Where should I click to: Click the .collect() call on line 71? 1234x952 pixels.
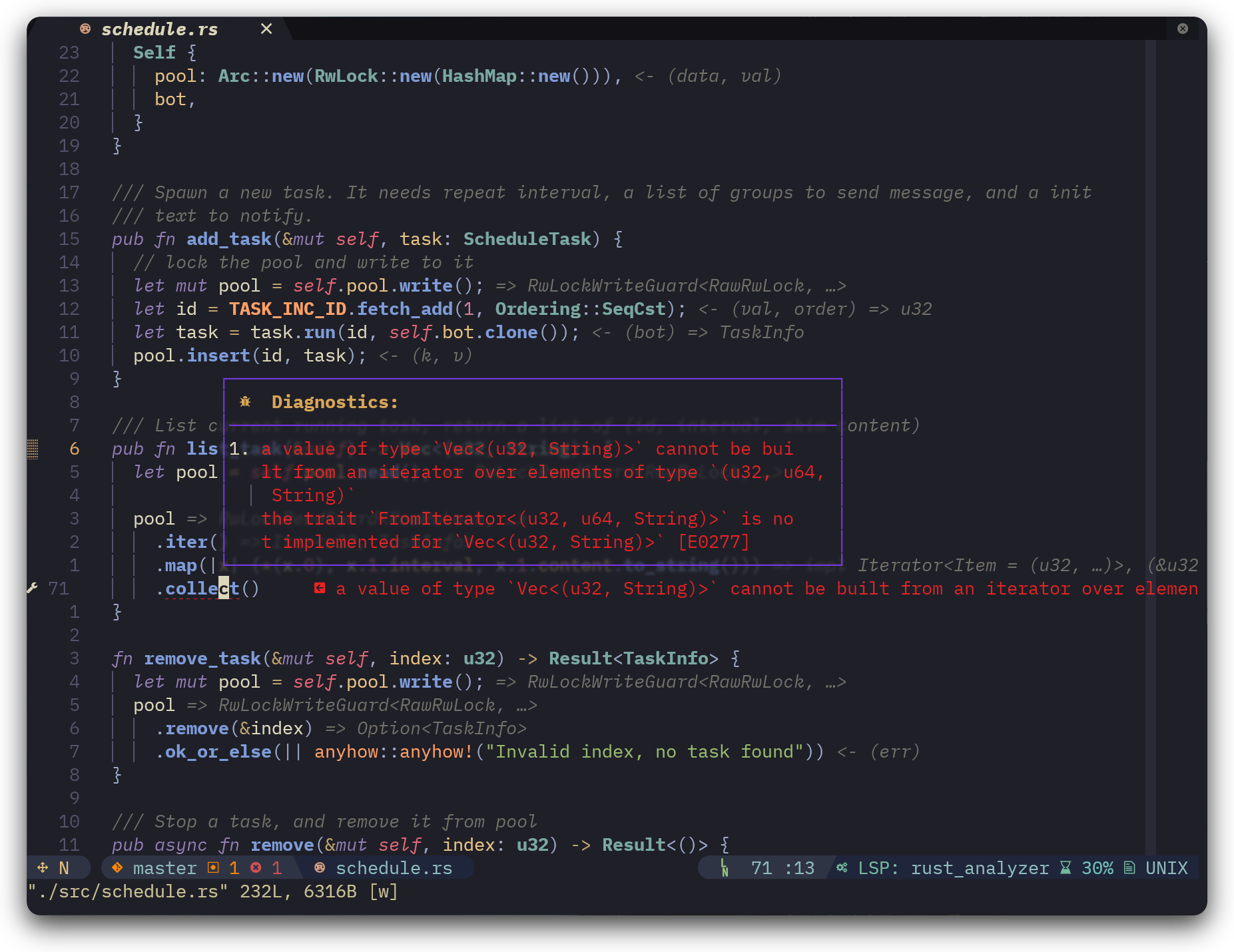click(x=207, y=589)
